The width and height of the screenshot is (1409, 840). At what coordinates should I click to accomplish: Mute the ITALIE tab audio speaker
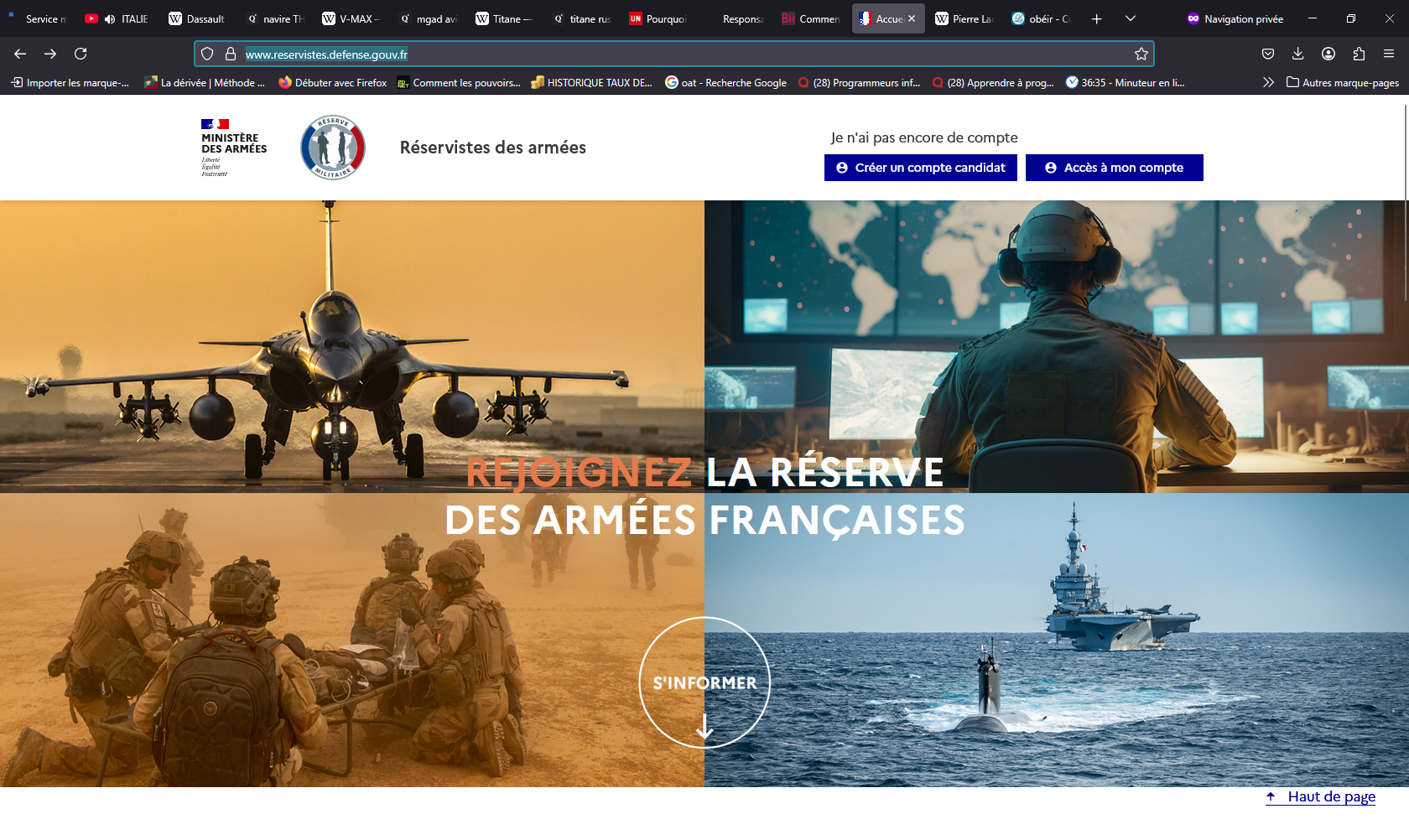tap(110, 18)
